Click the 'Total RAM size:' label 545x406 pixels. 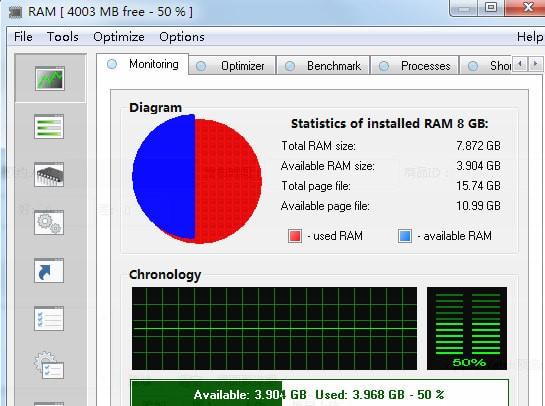(x=318, y=146)
